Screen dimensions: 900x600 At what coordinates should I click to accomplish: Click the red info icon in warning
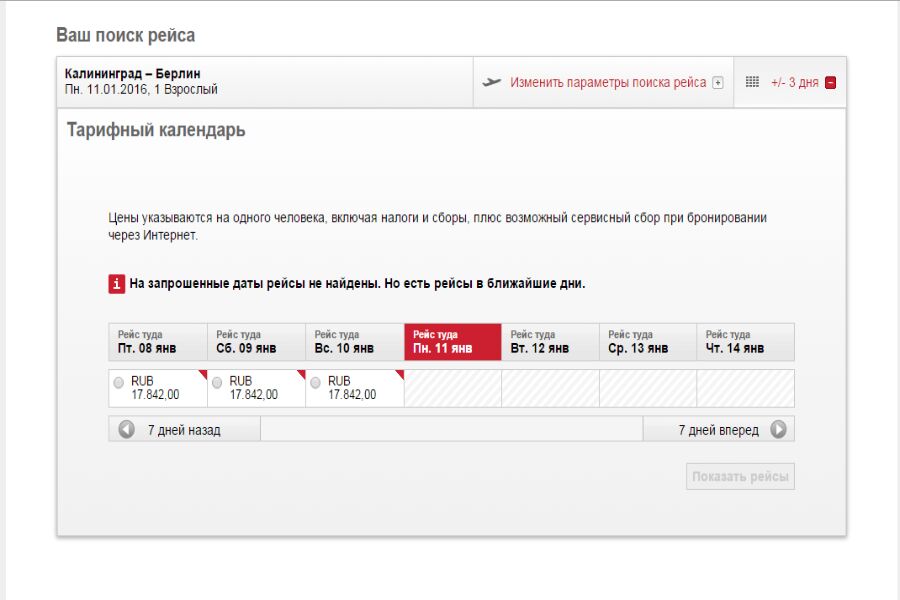(117, 284)
